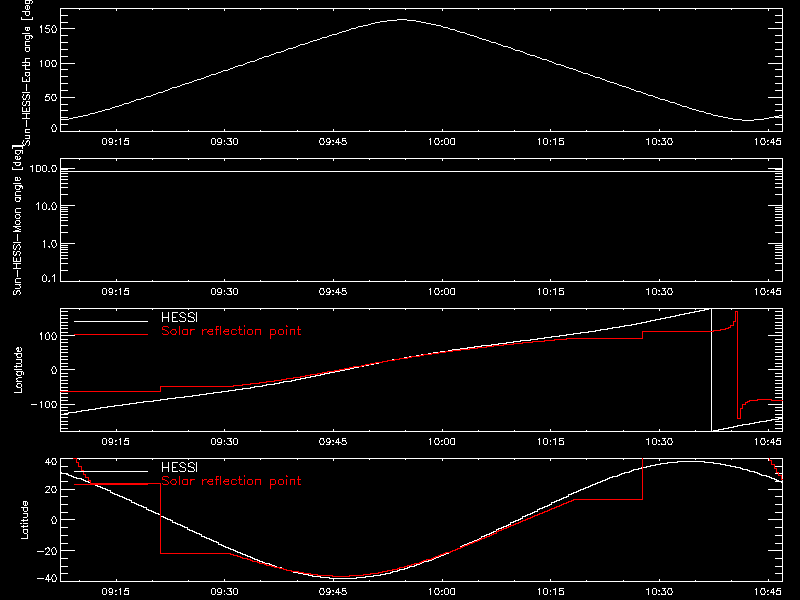Viewport: 800px width, 600px height.
Task: Click the vertical white longitude wrap line
Action: click(711, 370)
